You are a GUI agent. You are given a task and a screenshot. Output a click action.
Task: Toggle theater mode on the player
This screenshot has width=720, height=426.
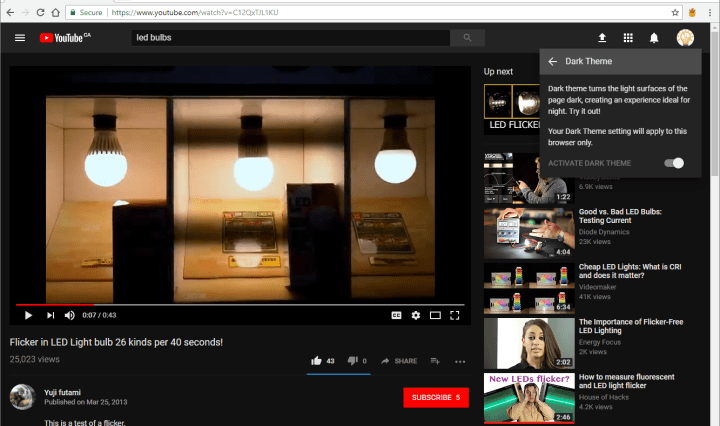[x=435, y=315]
